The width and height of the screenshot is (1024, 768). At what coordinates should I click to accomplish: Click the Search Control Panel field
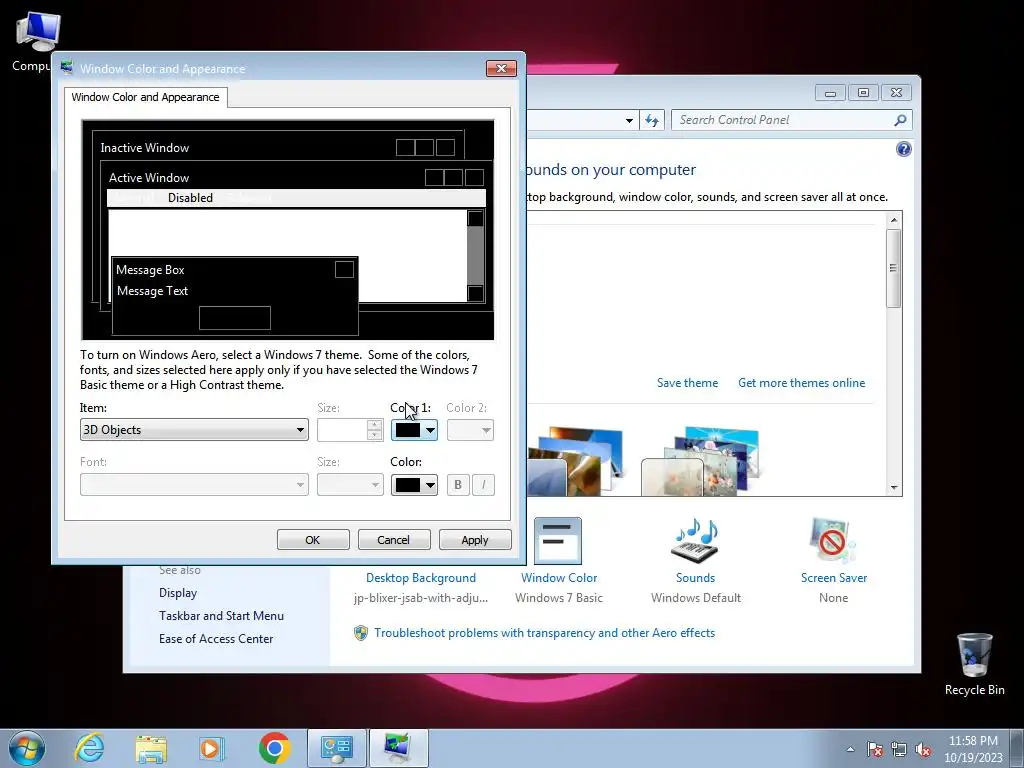click(x=783, y=120)
